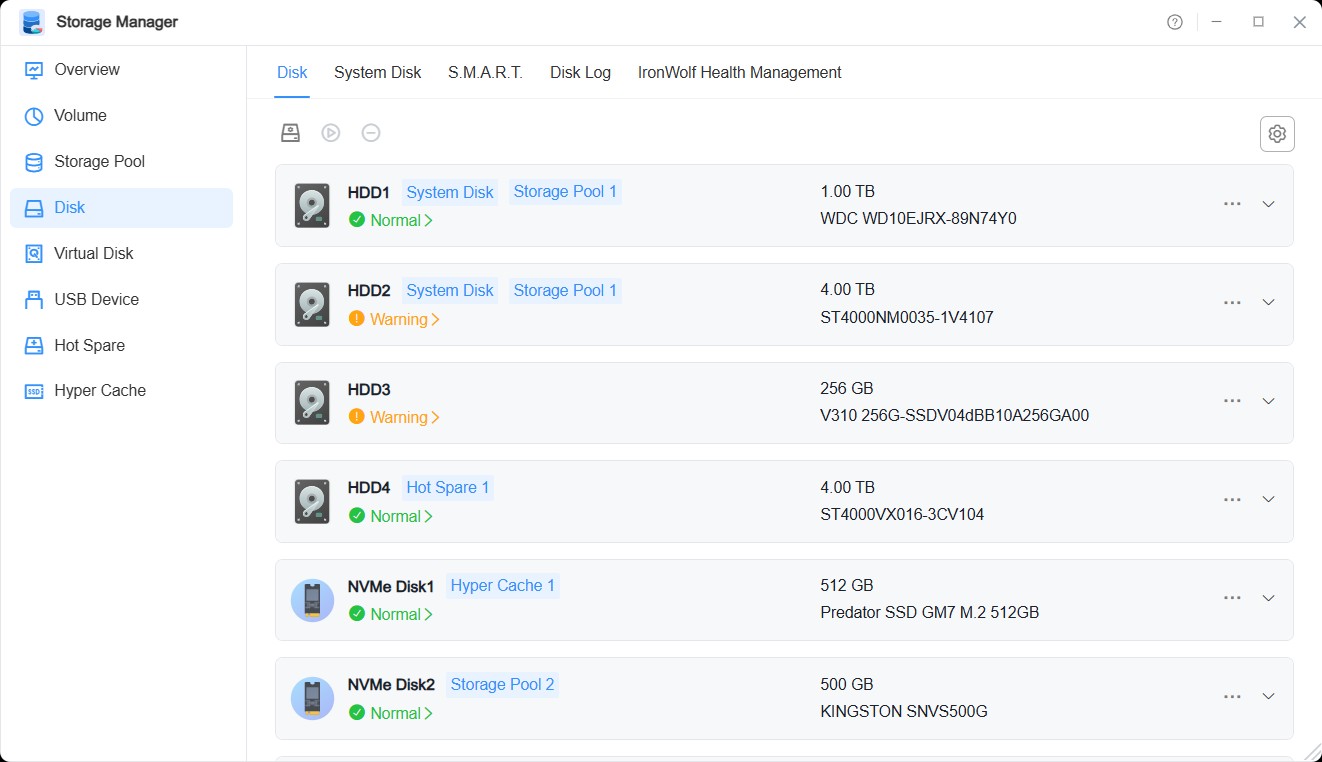Open IronWolf Health Management tab
Viewport: 1322px width, 762px height.
(739, 72)
